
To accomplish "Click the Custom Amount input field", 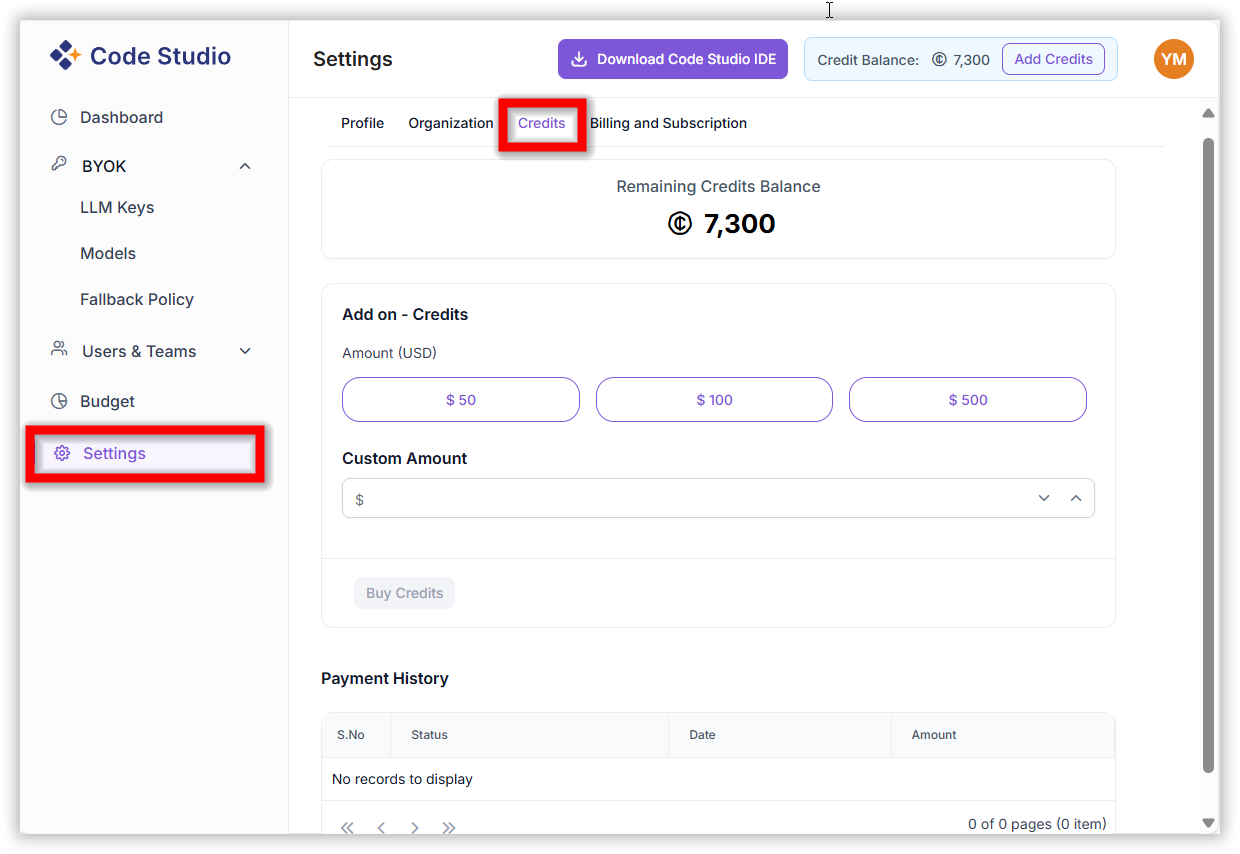I will click(690, 498).
